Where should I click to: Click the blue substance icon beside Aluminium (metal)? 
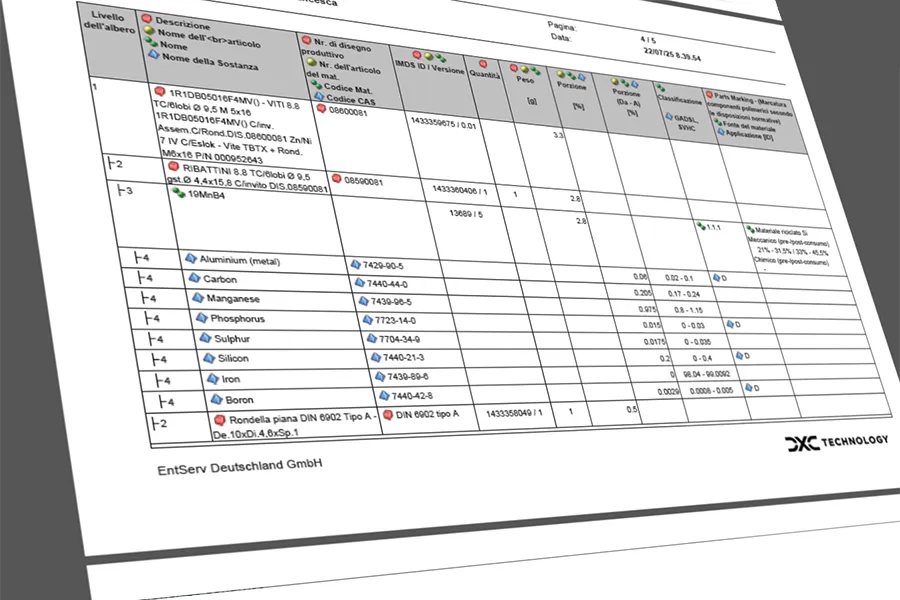pyautogui.click(x=191, y=258)
